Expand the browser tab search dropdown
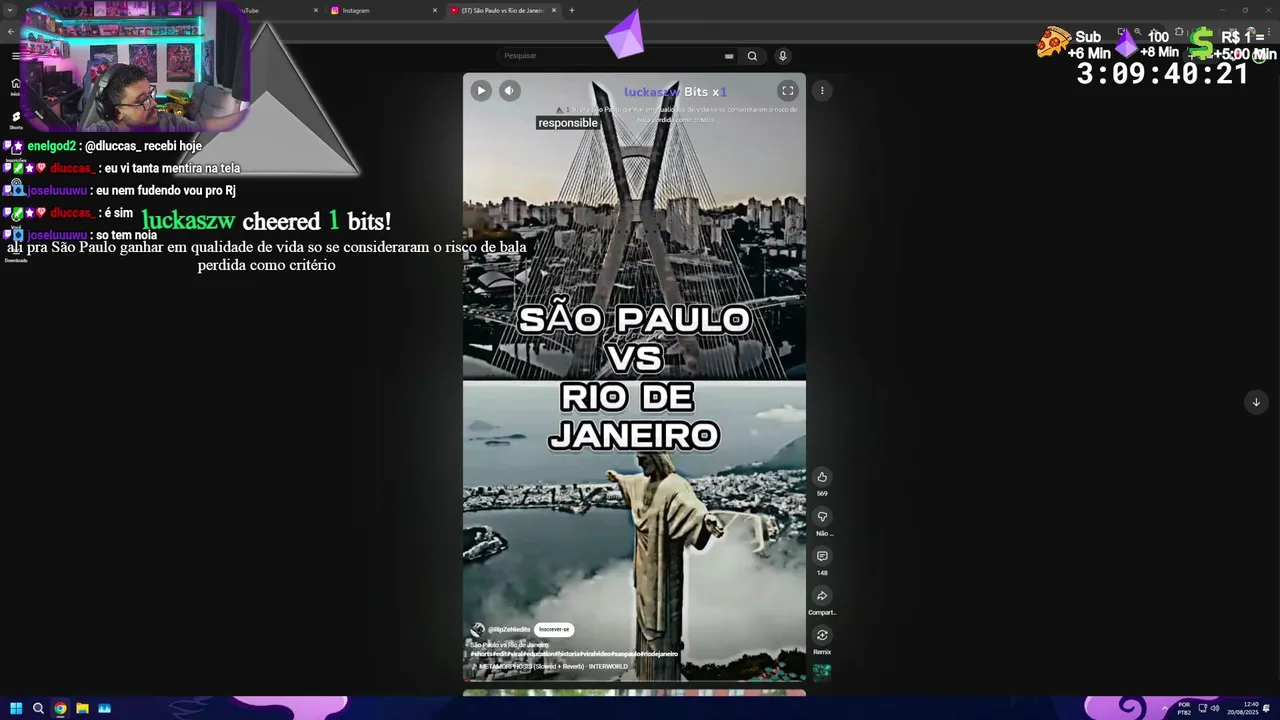 click(x=11, y=10)
